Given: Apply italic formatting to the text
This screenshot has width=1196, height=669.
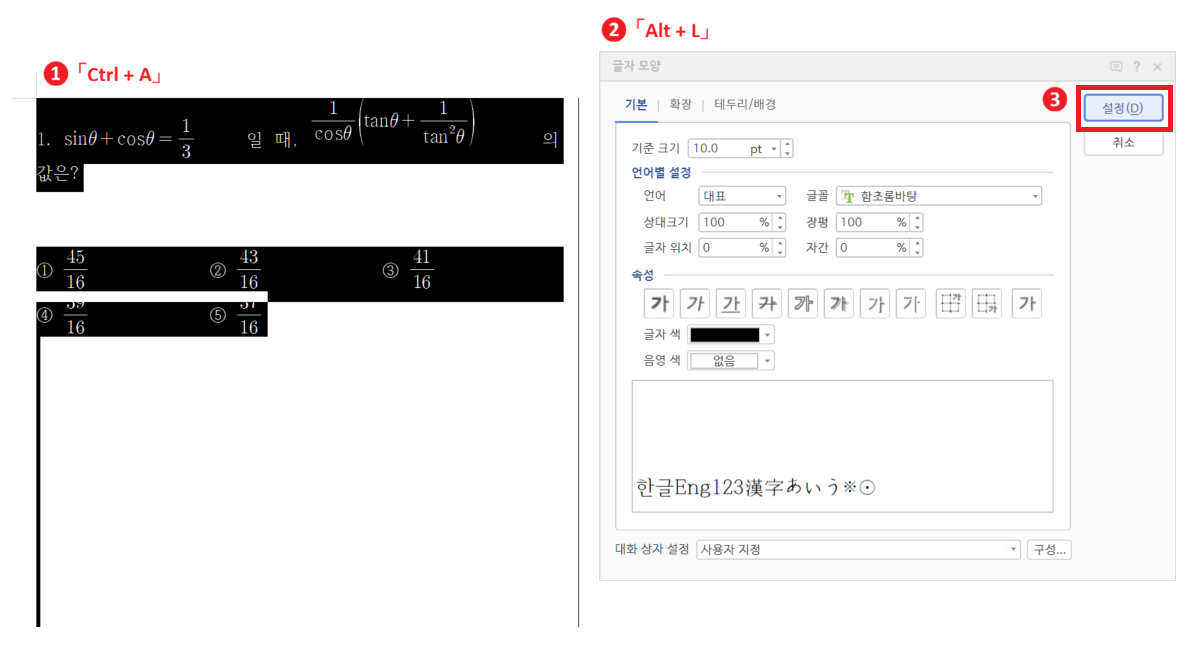Looking at the screenshot, I should [694, 303].
